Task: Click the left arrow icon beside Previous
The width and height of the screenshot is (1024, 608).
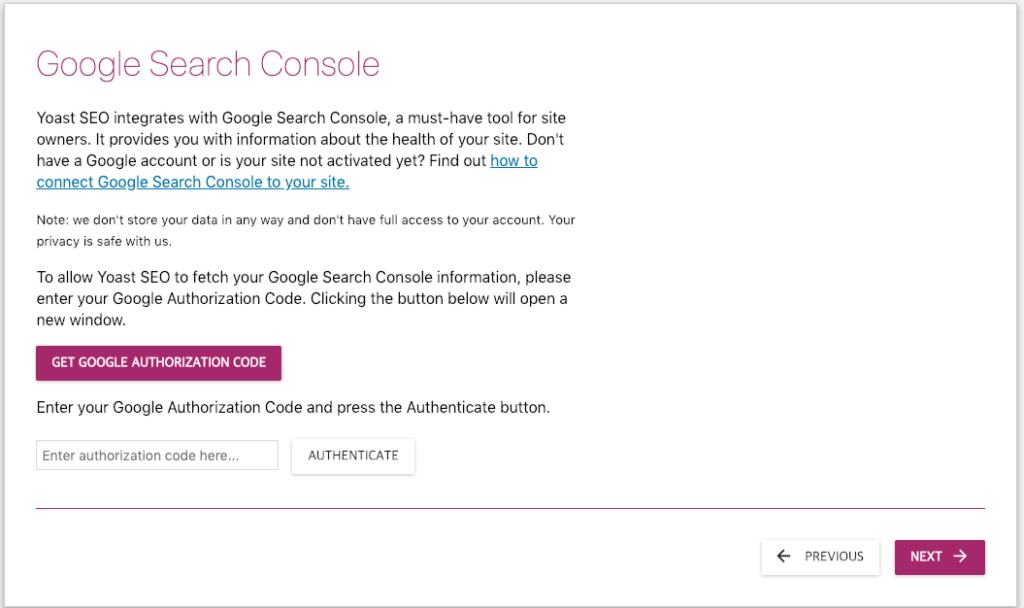Action: [784, 557]
